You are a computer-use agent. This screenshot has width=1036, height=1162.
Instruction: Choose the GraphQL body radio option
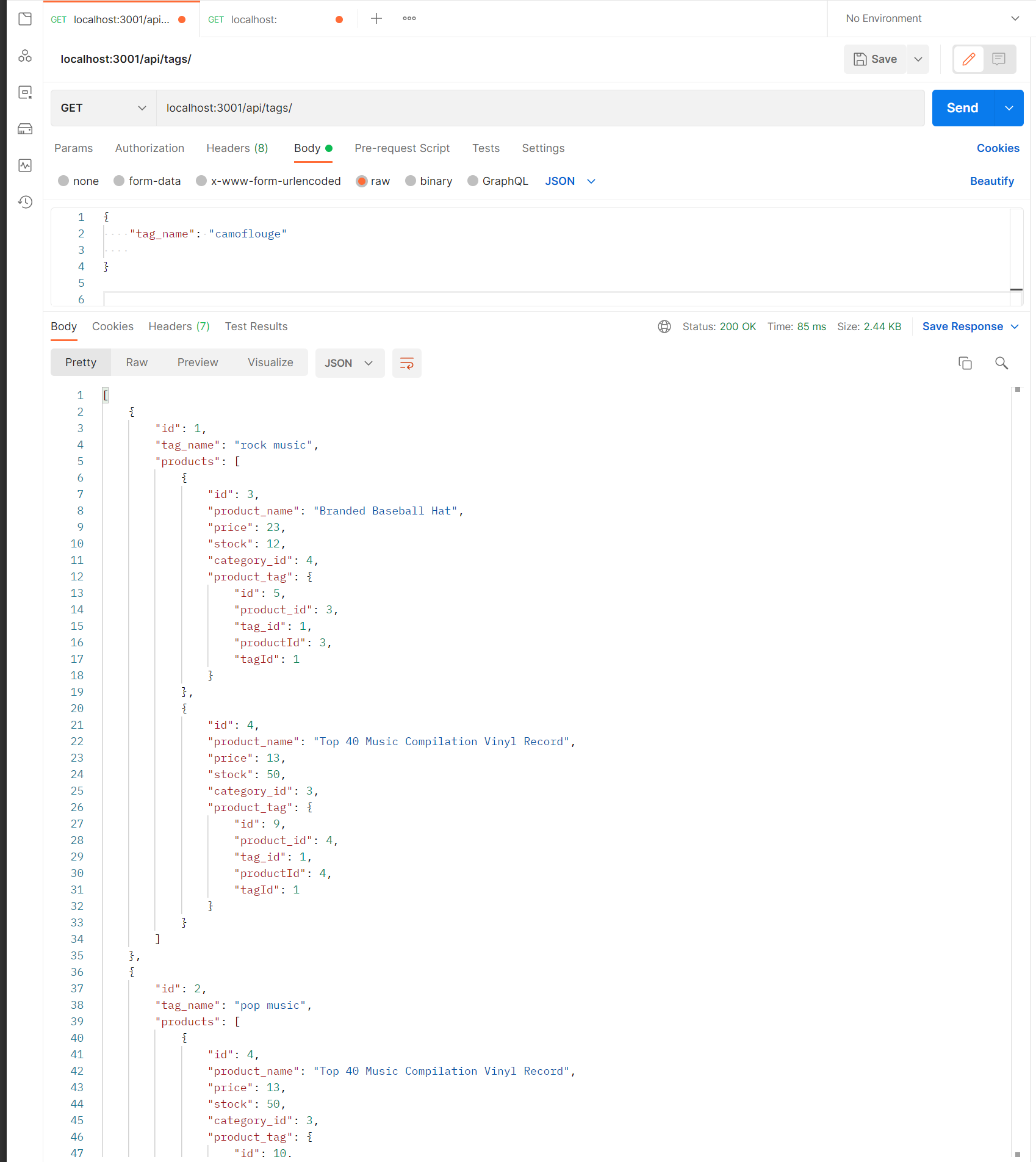(473, 181)
